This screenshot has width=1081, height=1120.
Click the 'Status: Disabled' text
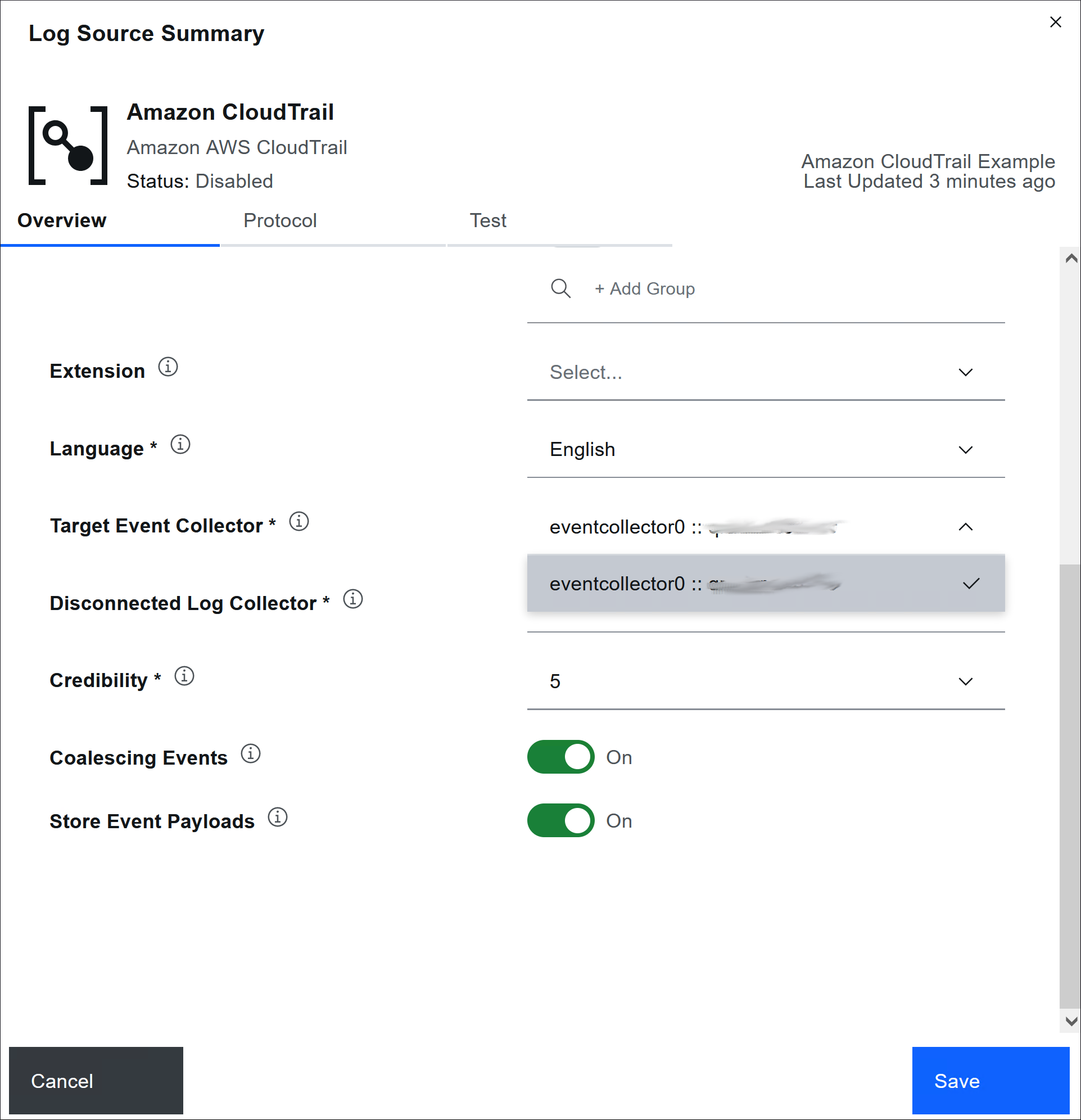click(x=200, y=181)
